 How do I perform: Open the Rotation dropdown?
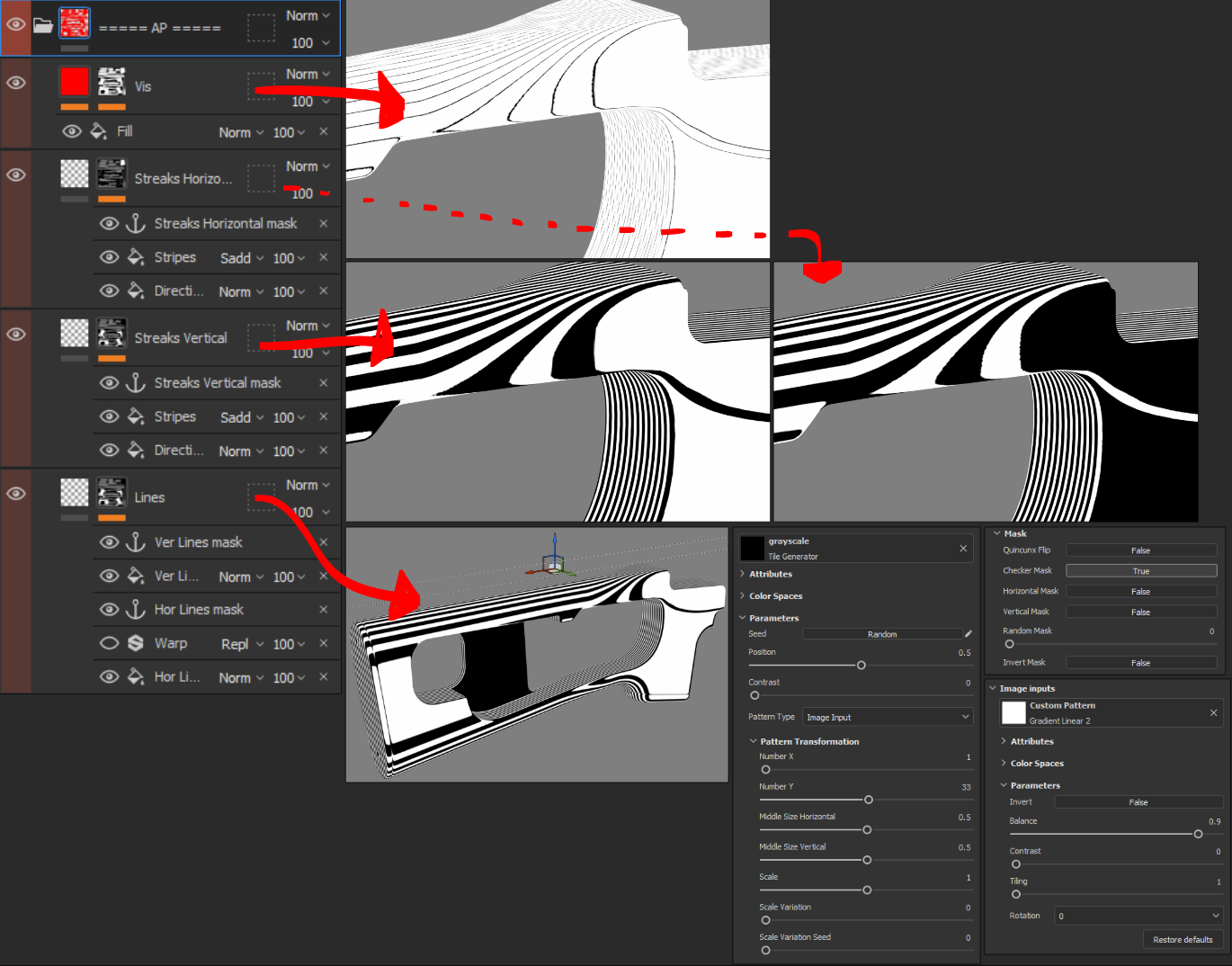[1138, 916]
